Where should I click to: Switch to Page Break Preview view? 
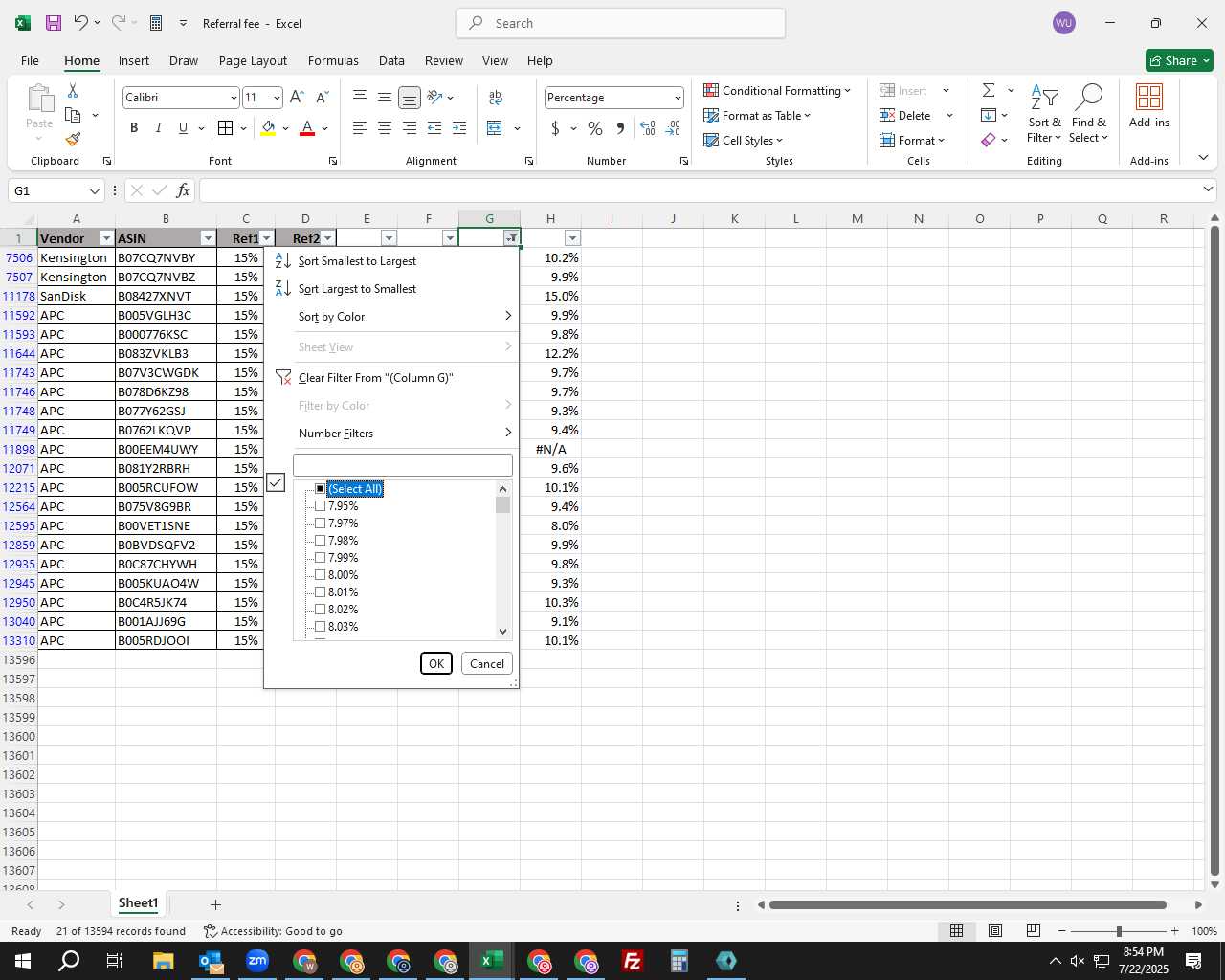click(x=1034, y=931)
